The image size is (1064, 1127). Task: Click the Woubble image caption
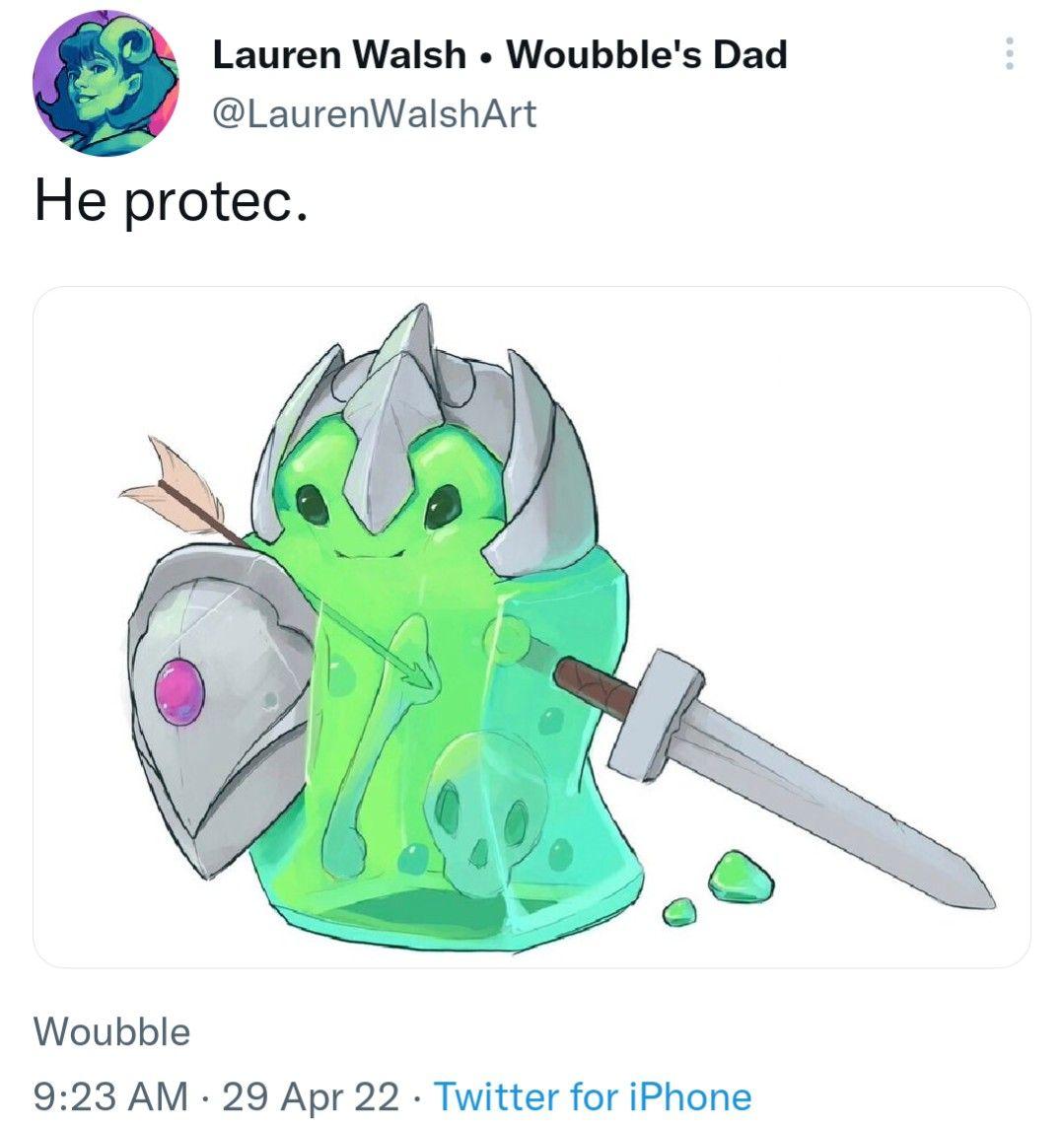coord(112,1032)
